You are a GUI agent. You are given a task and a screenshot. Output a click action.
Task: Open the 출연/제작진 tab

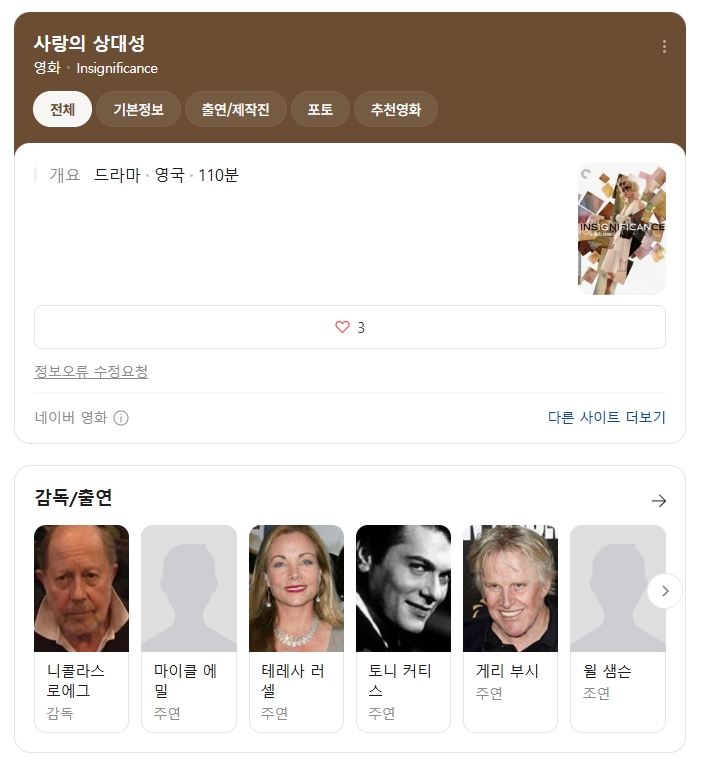click(x=235, y=110)
